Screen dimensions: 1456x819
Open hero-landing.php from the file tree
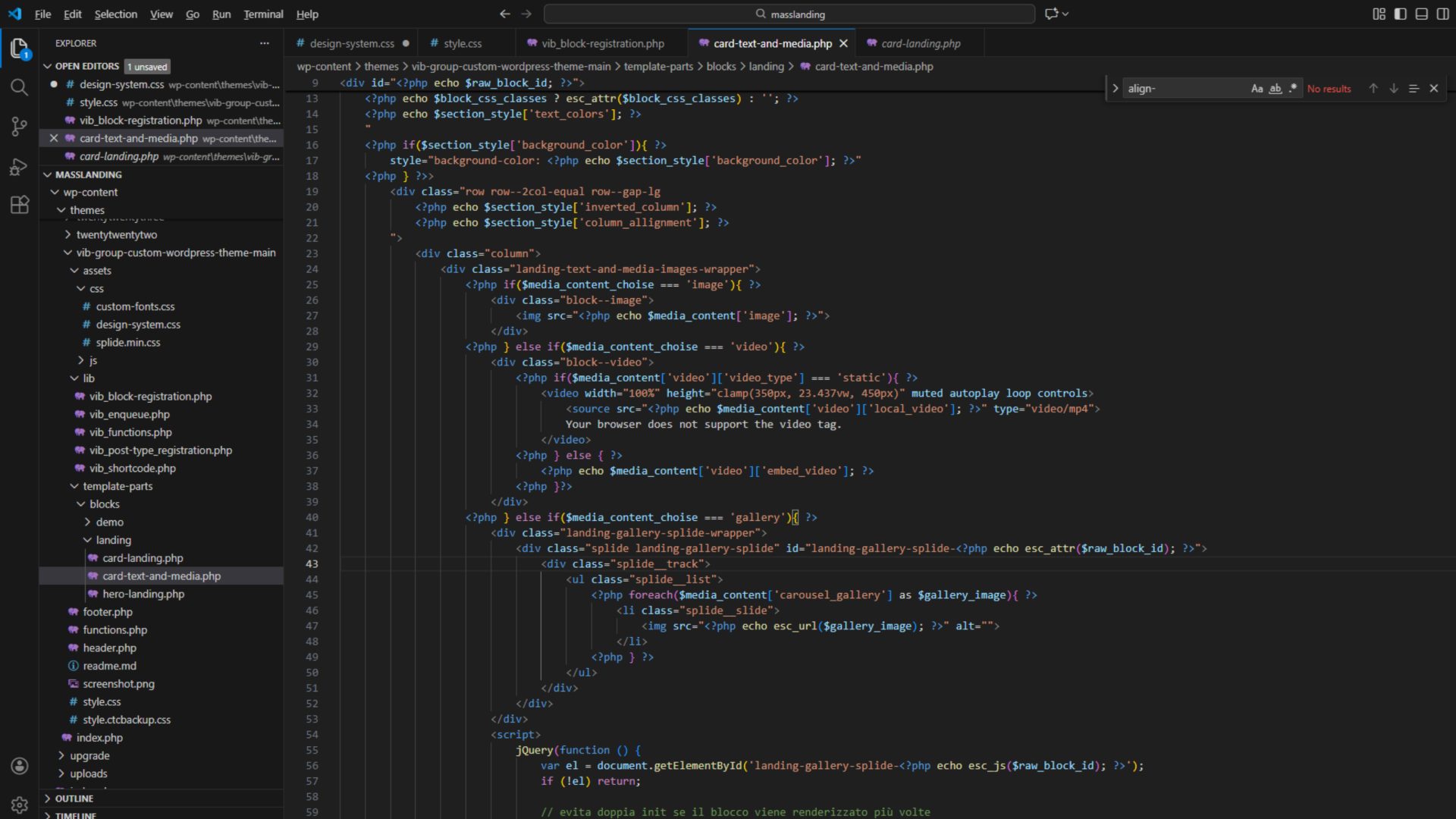(x=143, y=594)
